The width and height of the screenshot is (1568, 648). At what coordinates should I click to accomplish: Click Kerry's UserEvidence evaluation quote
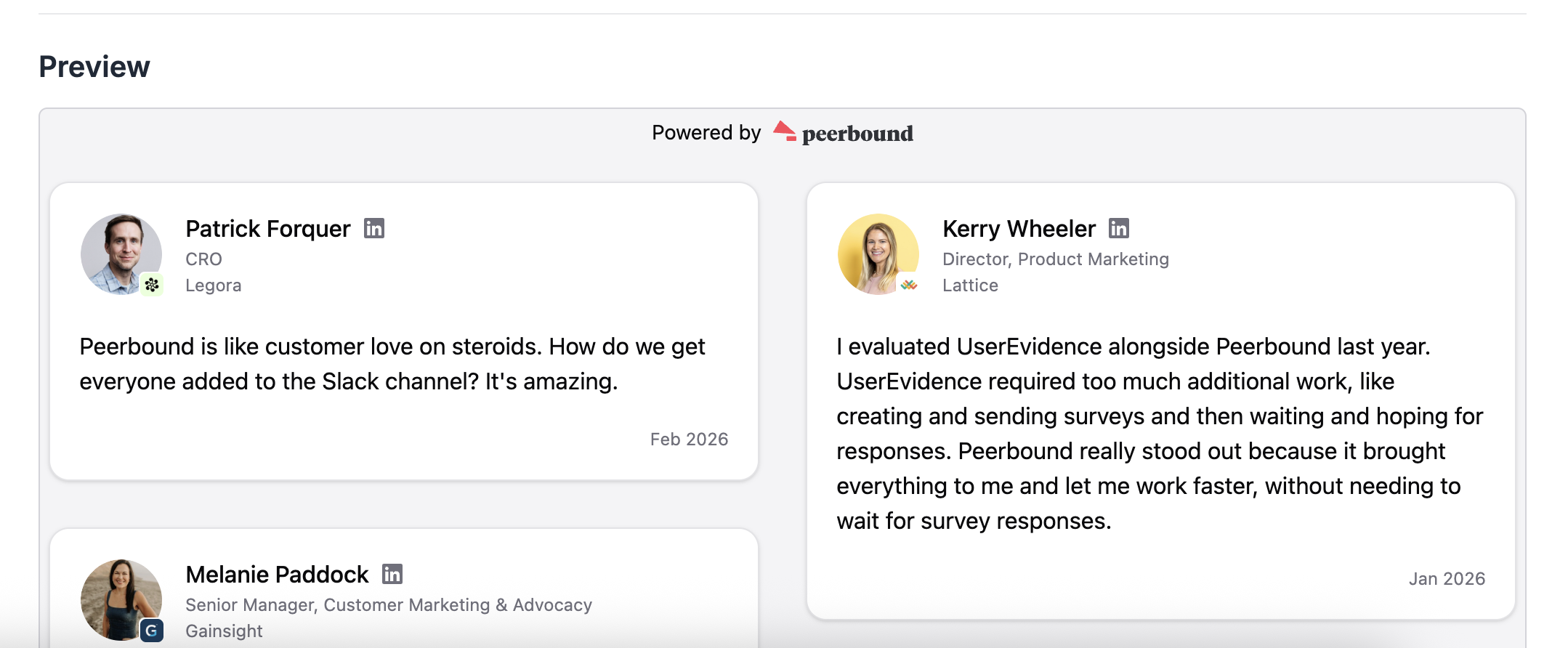[x=1160, y=434]
